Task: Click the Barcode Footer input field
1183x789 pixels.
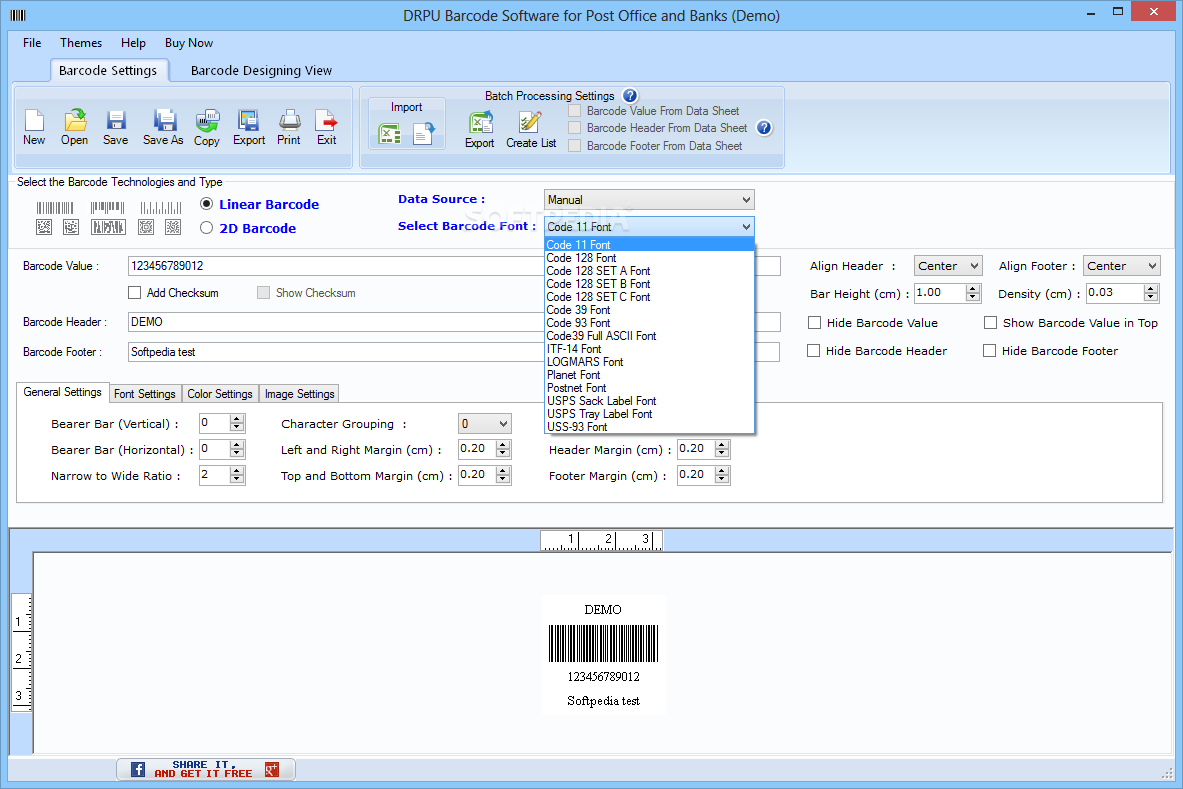Action: point(454,352)
